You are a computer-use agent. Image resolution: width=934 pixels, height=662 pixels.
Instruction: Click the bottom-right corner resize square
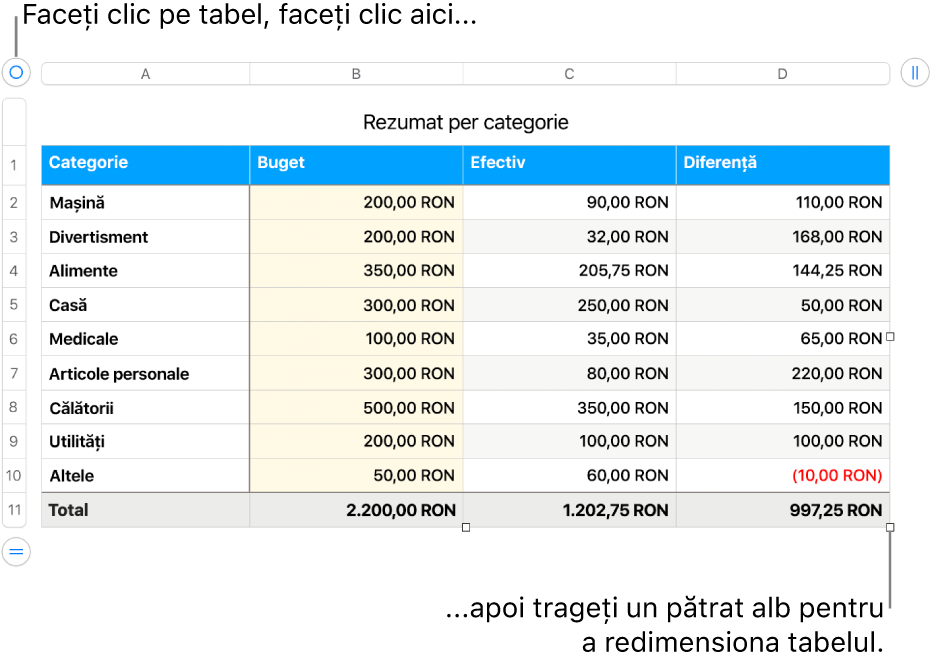point(890,527)
